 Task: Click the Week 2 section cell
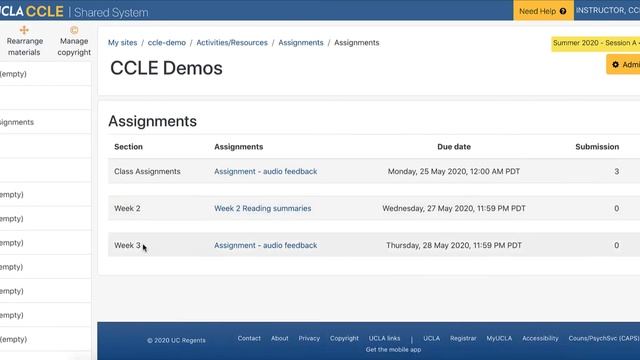point(127,208)
